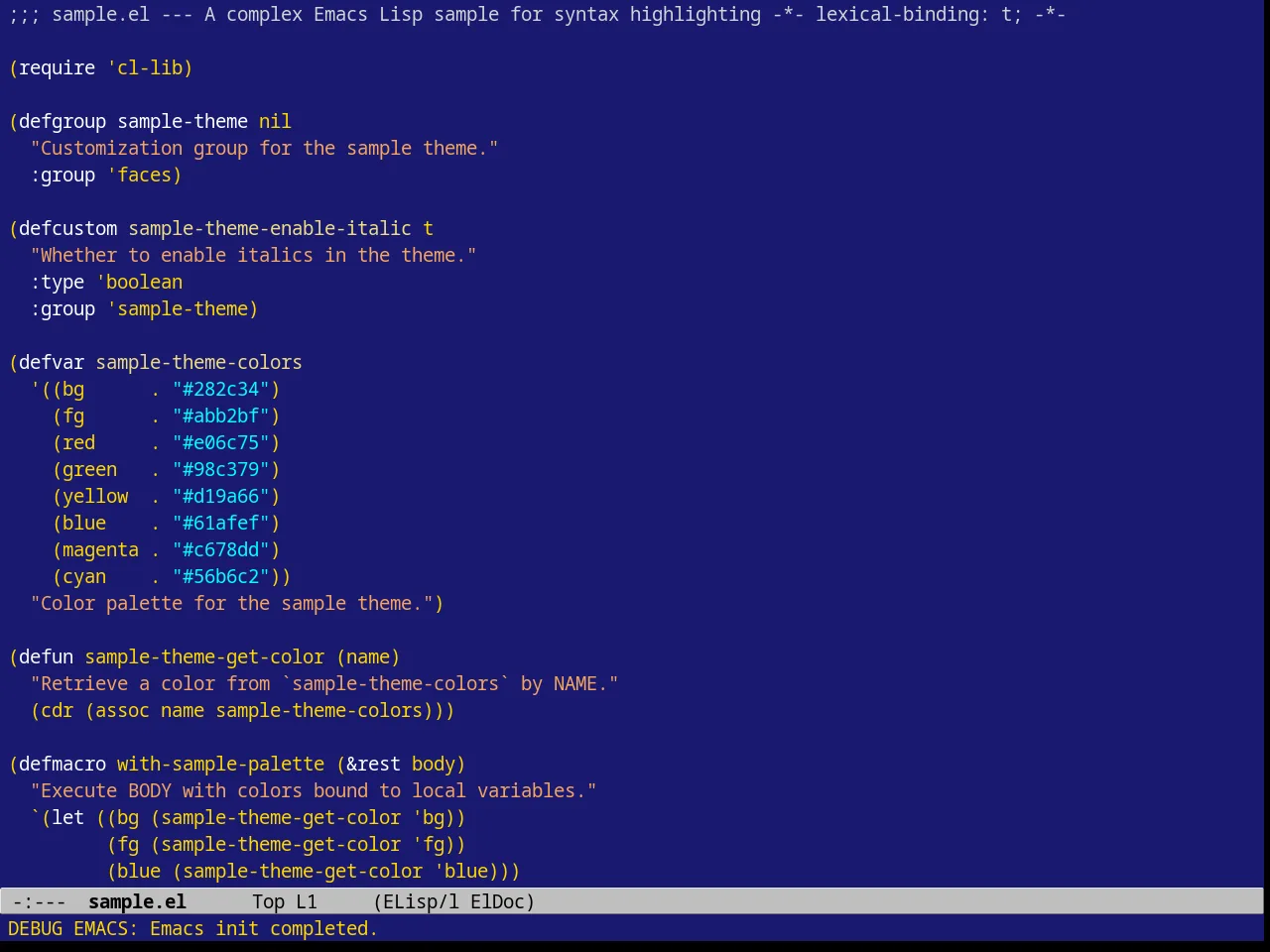Click the '&rest' parameter keyword
Image resolution: width=1270 pixels, height=952 pixels.
tap(373, 764)
